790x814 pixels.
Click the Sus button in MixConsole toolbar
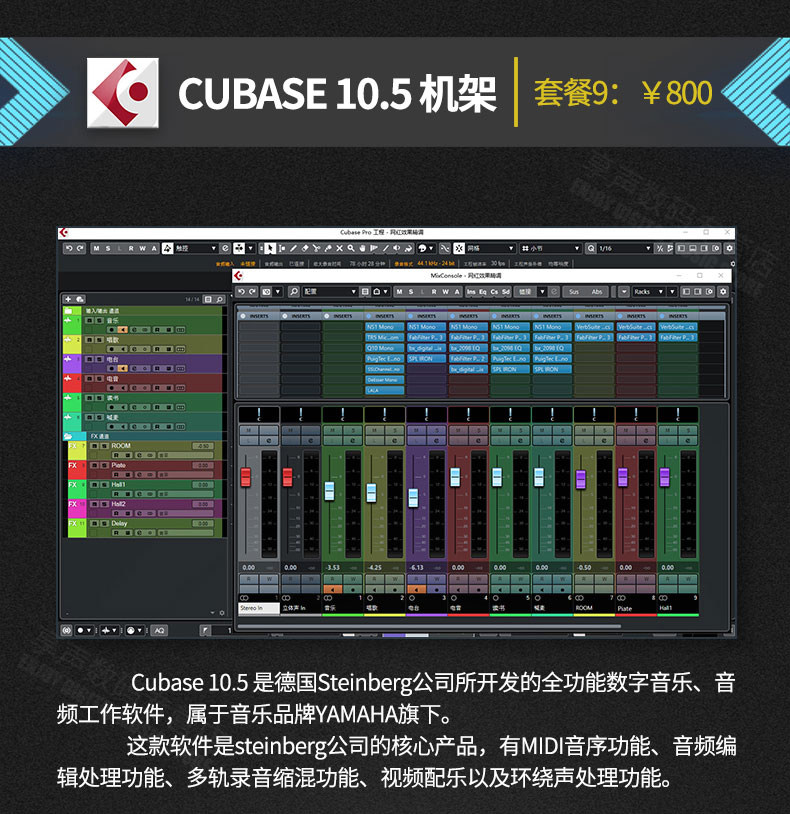click(x=574, y=292)
